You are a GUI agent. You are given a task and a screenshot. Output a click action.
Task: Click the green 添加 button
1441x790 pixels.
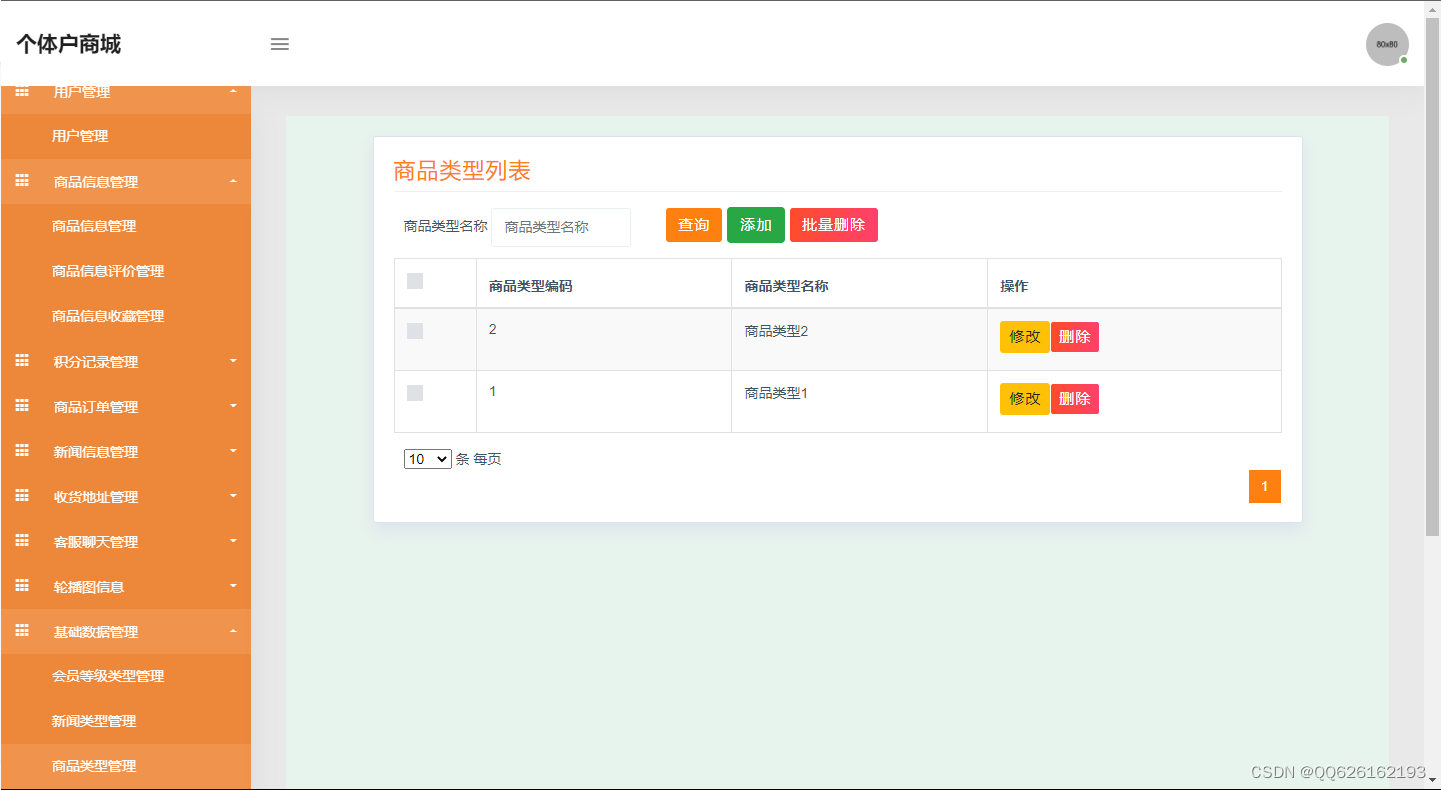756,225
